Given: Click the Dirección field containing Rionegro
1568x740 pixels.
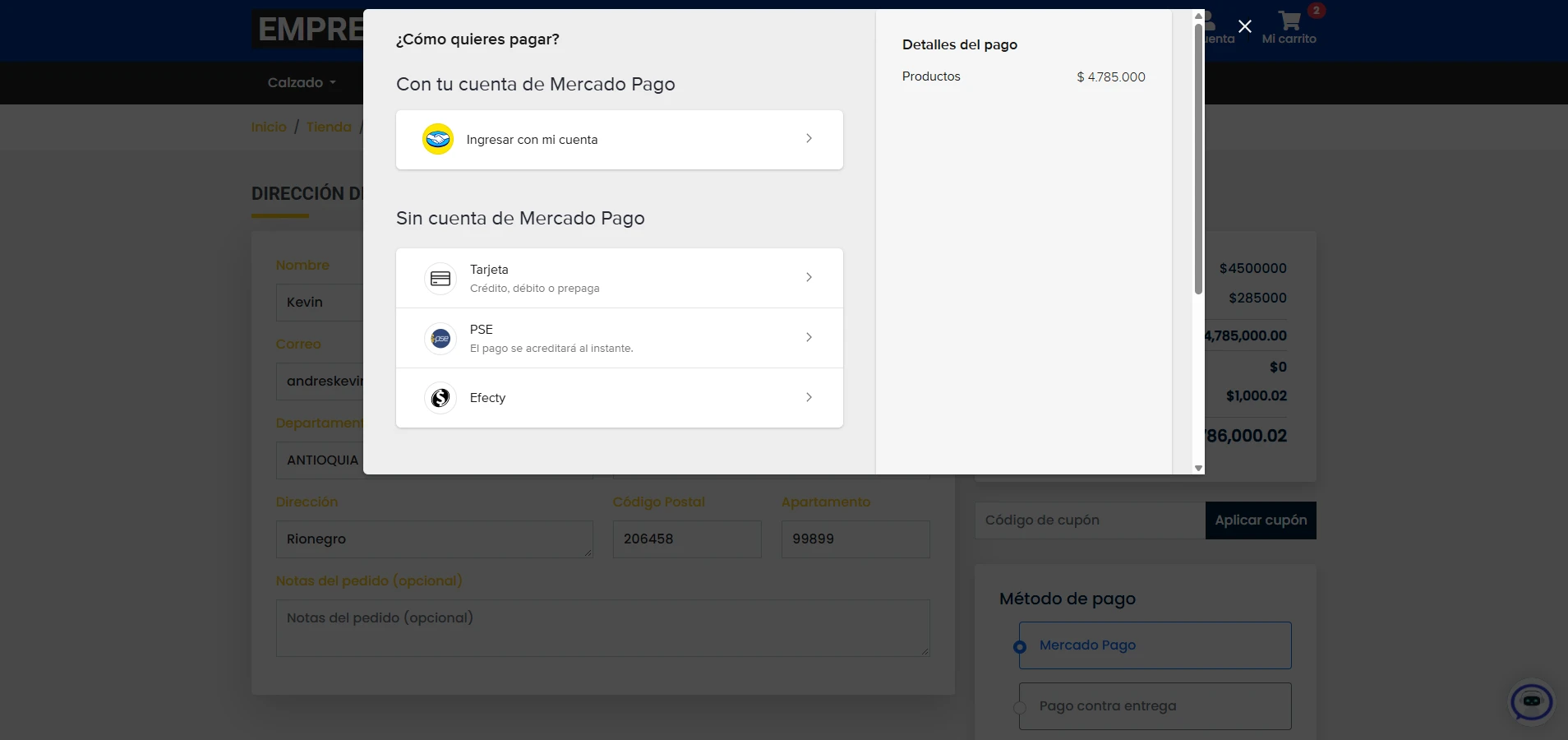Looking at the screenshot, I should [x=435, y=539].
